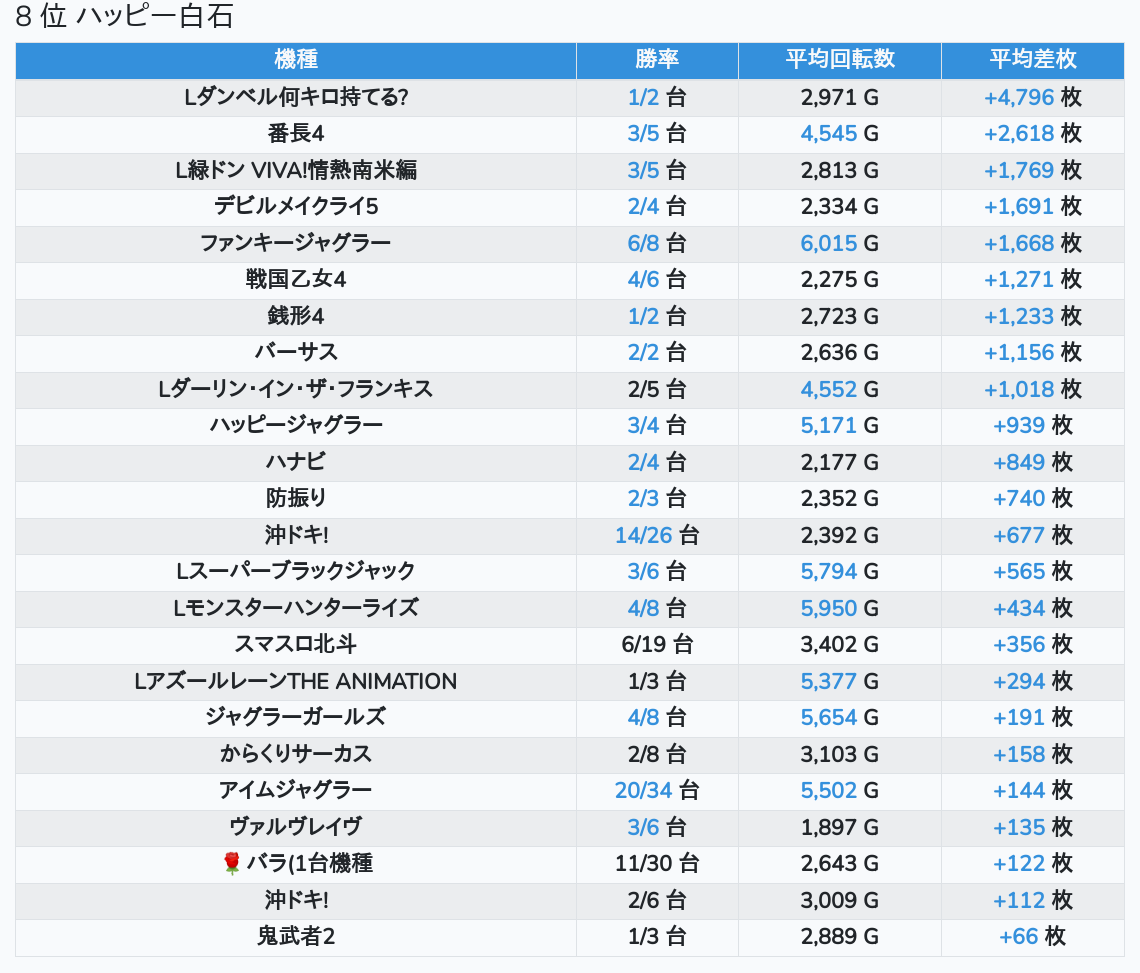Select the heading 8位 ハッピー白石
Viewport: 1140px width, 973px height.
pos(124,16)
